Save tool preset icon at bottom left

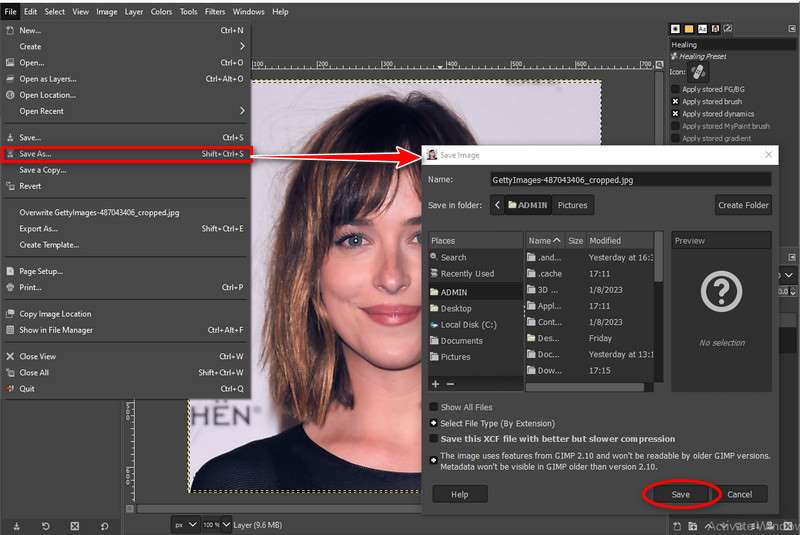(16, 526)
